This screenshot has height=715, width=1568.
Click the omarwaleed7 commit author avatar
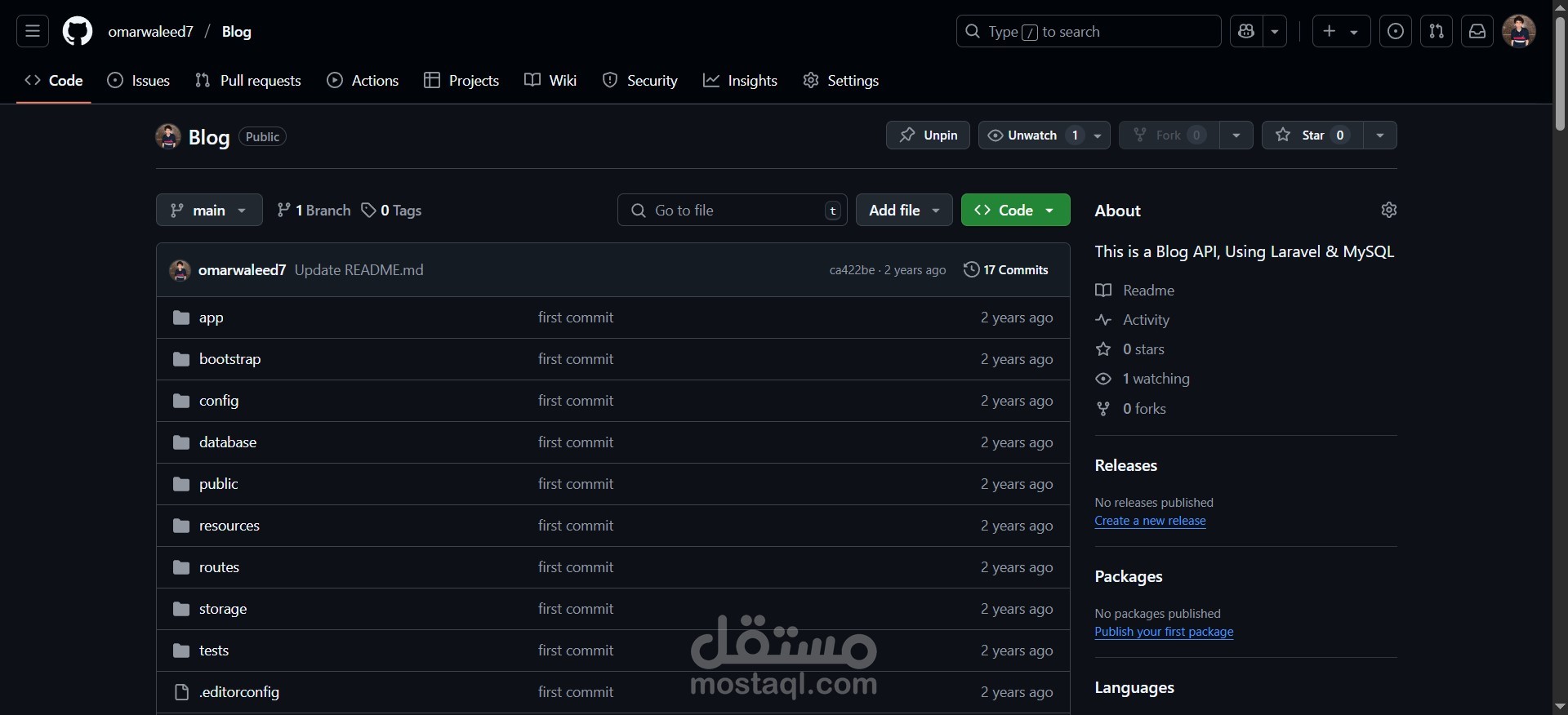pyautogui.click(x=180, y=270)
